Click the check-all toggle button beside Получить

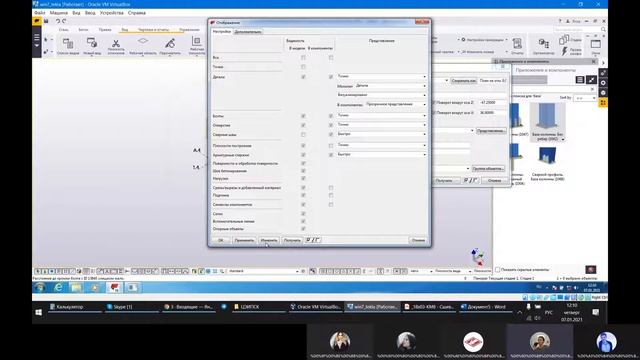313,240
